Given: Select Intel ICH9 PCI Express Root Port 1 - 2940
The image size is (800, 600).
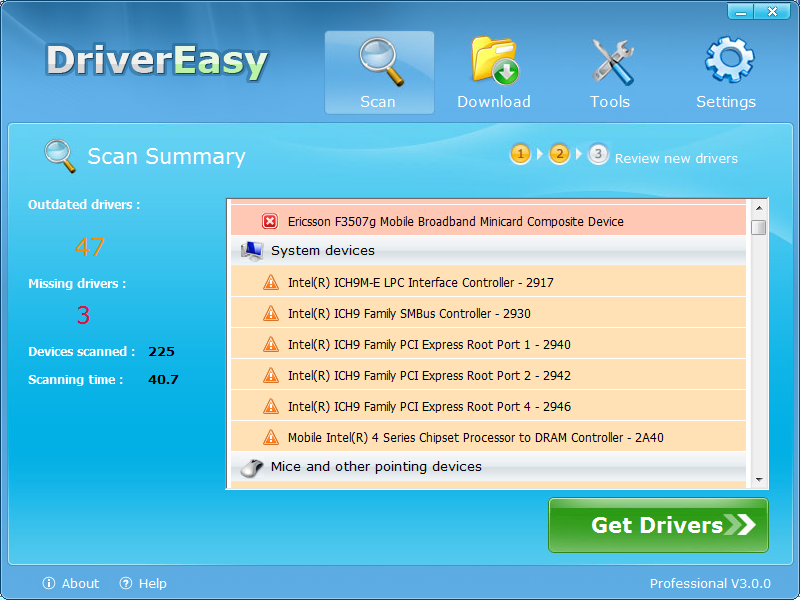Looking at the screenshot, I should 488,344.
